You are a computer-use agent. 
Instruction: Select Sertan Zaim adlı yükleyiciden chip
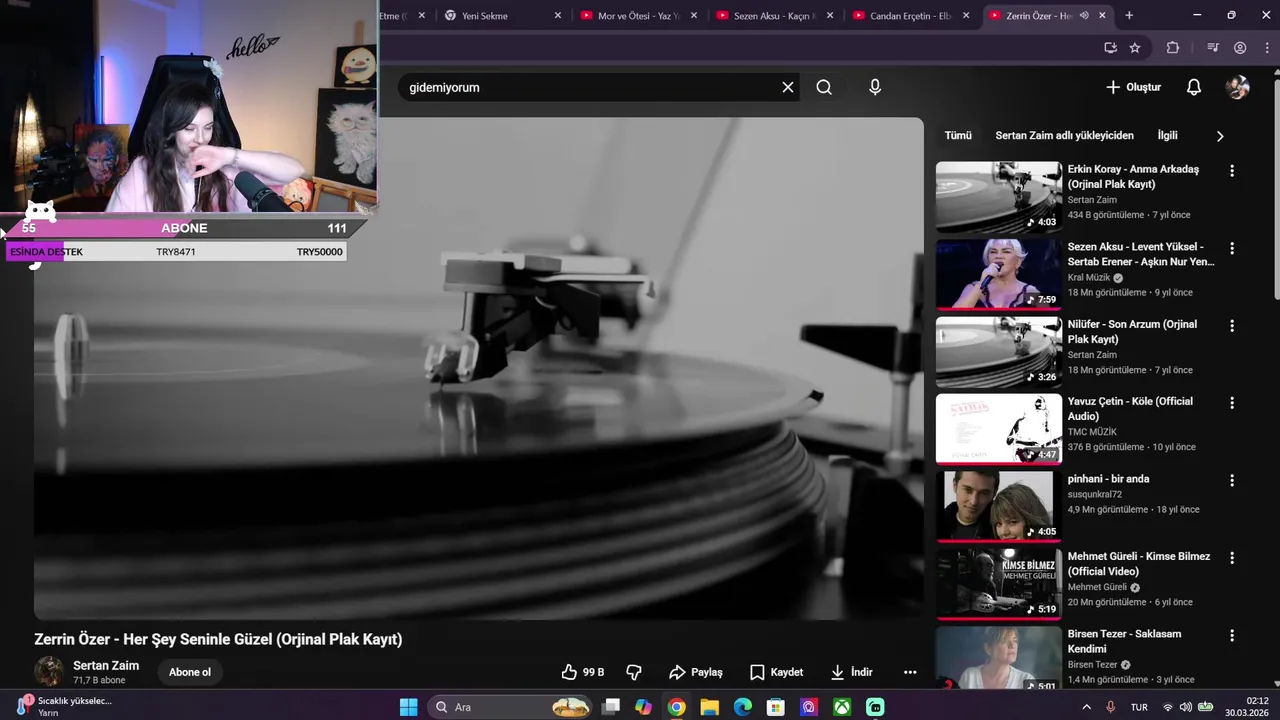click(x=1064, y=135)
